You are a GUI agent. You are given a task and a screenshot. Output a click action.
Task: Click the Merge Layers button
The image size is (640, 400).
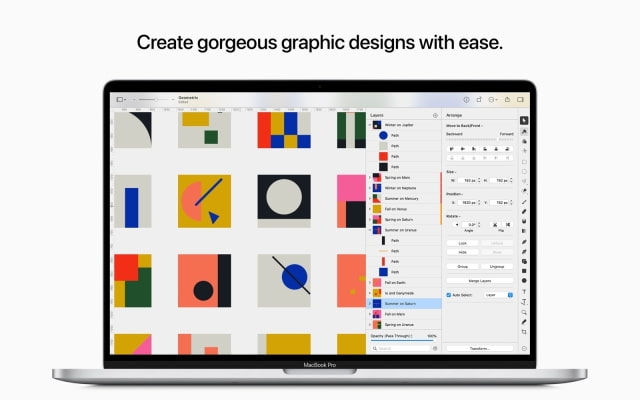pyautogui.click(x=479, y=281)
